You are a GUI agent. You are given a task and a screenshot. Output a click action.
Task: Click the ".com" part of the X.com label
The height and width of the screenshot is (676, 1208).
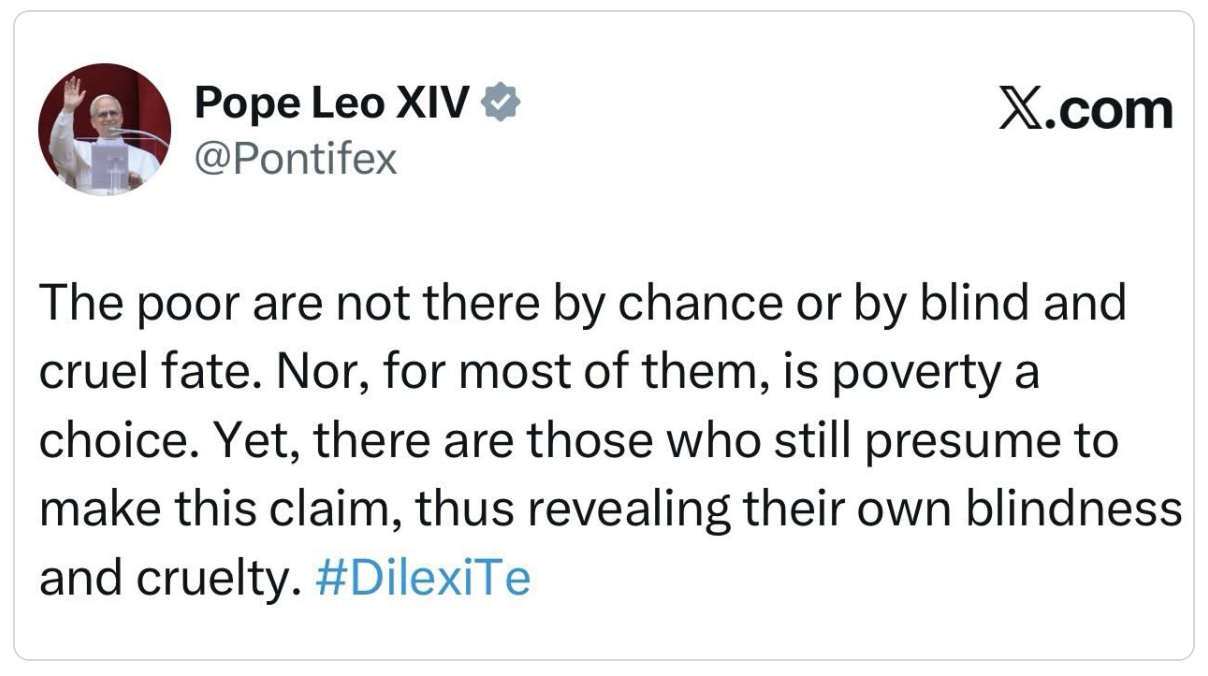click(x=1110, y=109)
